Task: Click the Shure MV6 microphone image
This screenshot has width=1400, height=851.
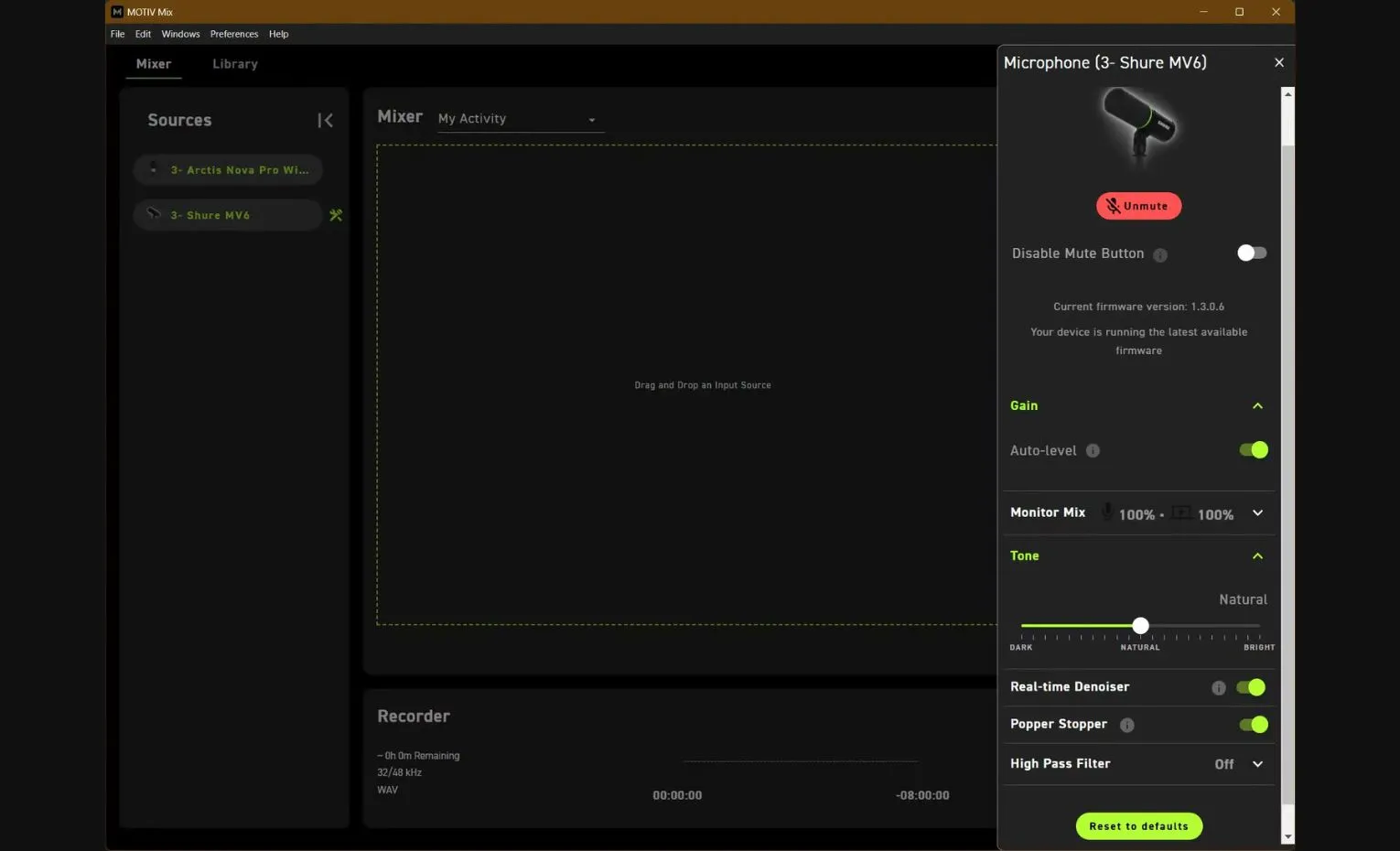Action: [x=1139, y=125]
